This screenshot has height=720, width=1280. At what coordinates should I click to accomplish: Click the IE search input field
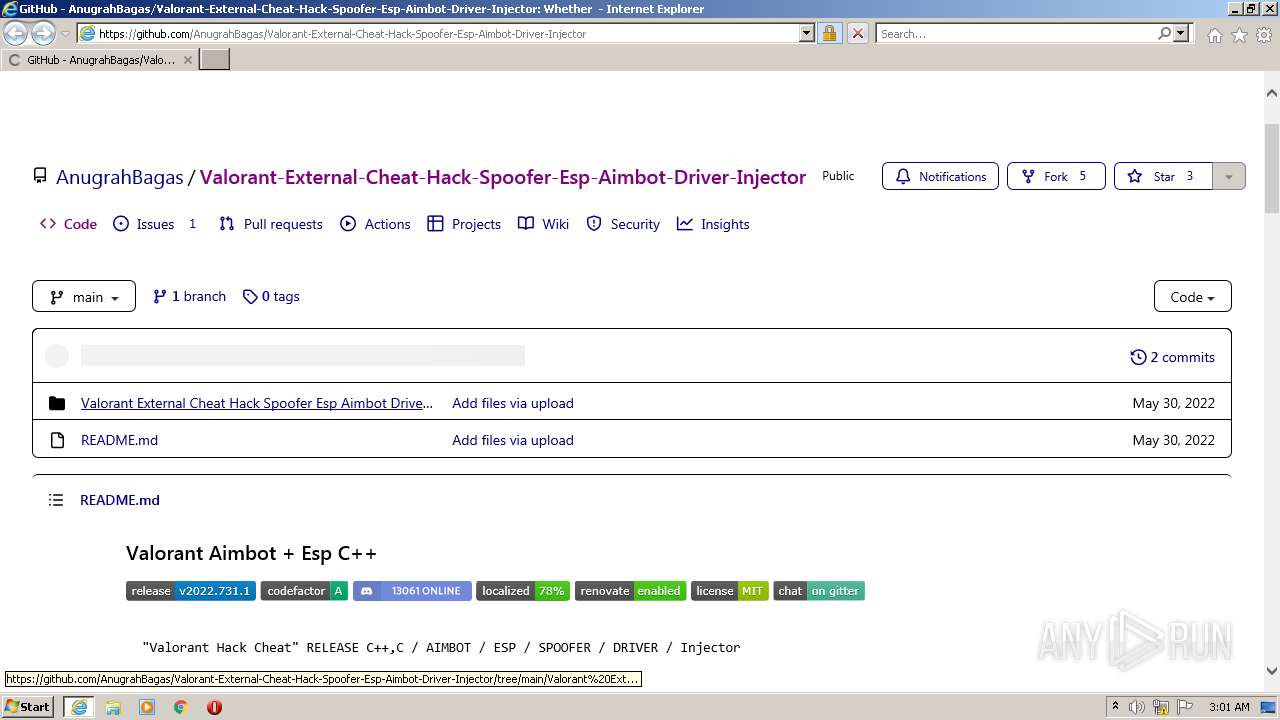[x=1016, y=33]
